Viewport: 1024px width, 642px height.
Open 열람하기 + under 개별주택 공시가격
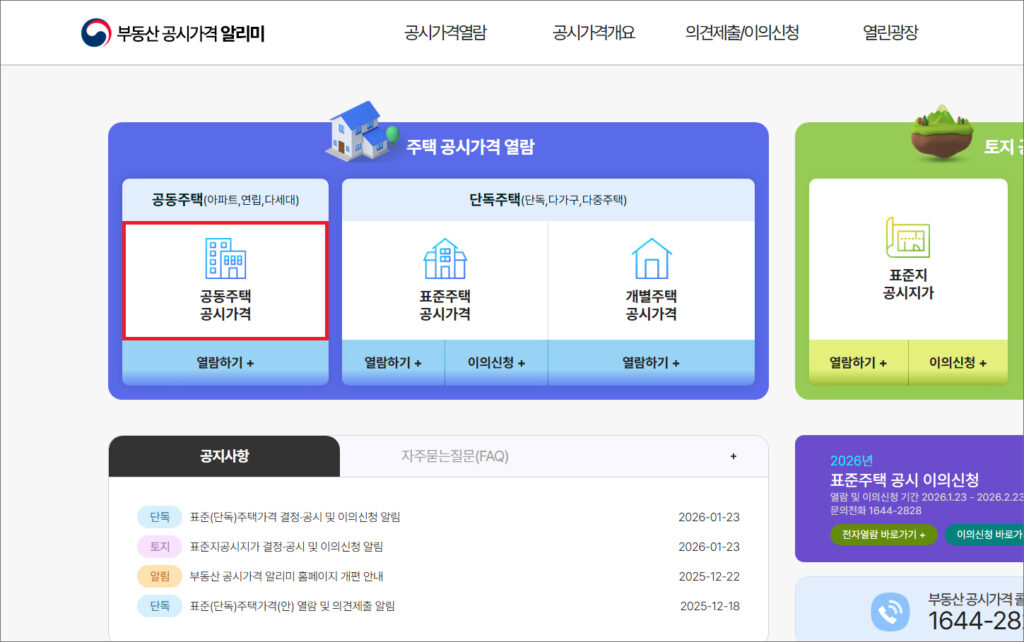click(651, 362)
